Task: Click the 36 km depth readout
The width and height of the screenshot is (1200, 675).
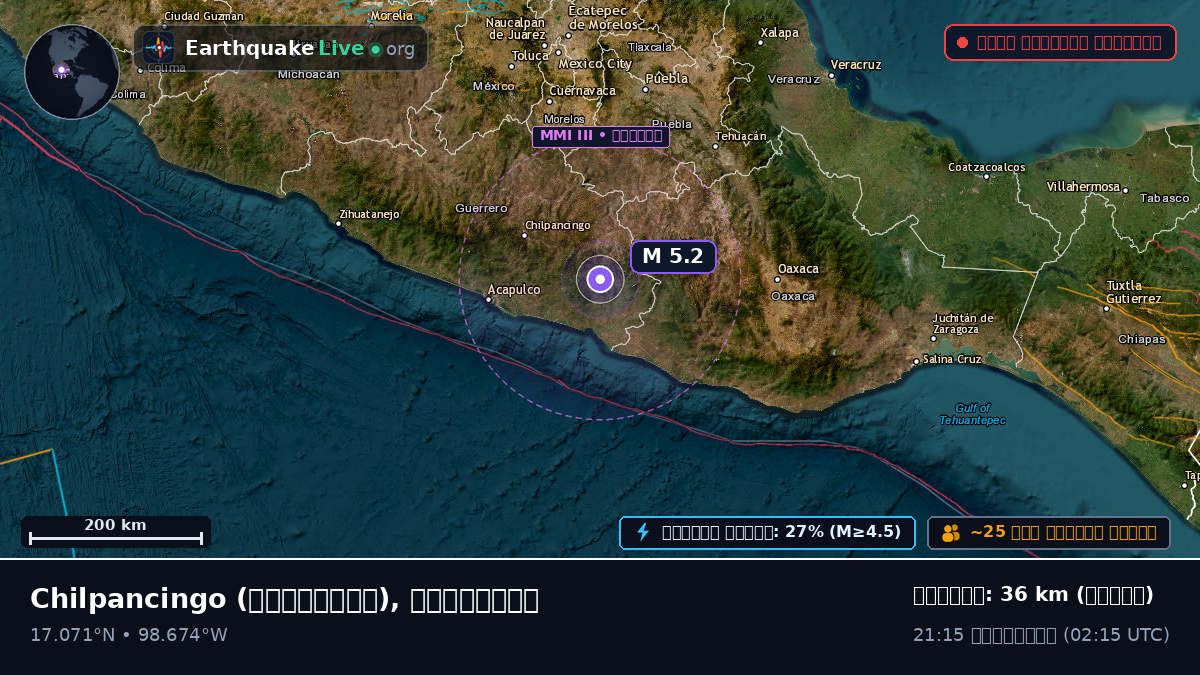Action: [x=1033, y=595]
